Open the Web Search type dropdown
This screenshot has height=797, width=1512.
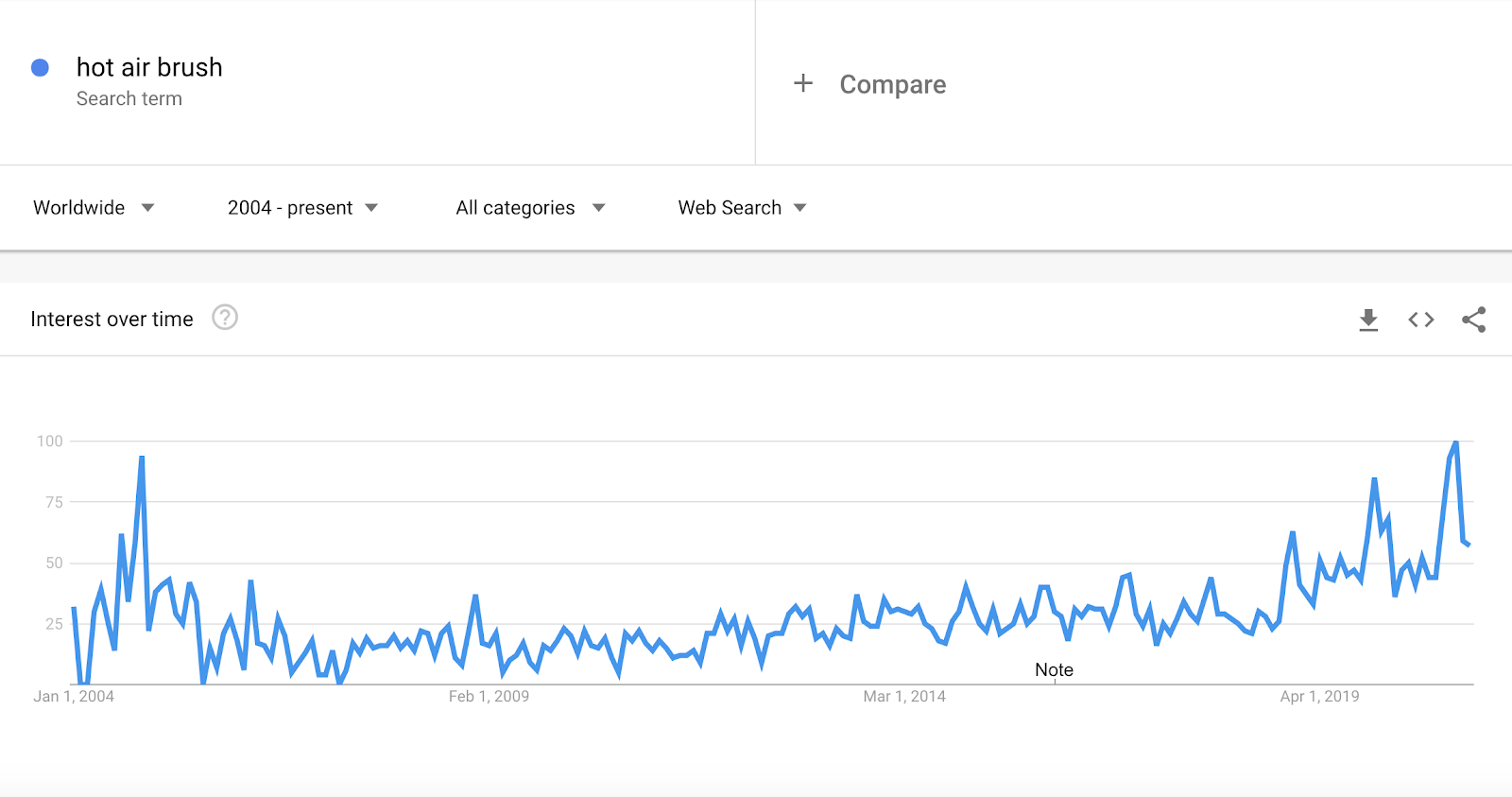(x=742, y=208)
